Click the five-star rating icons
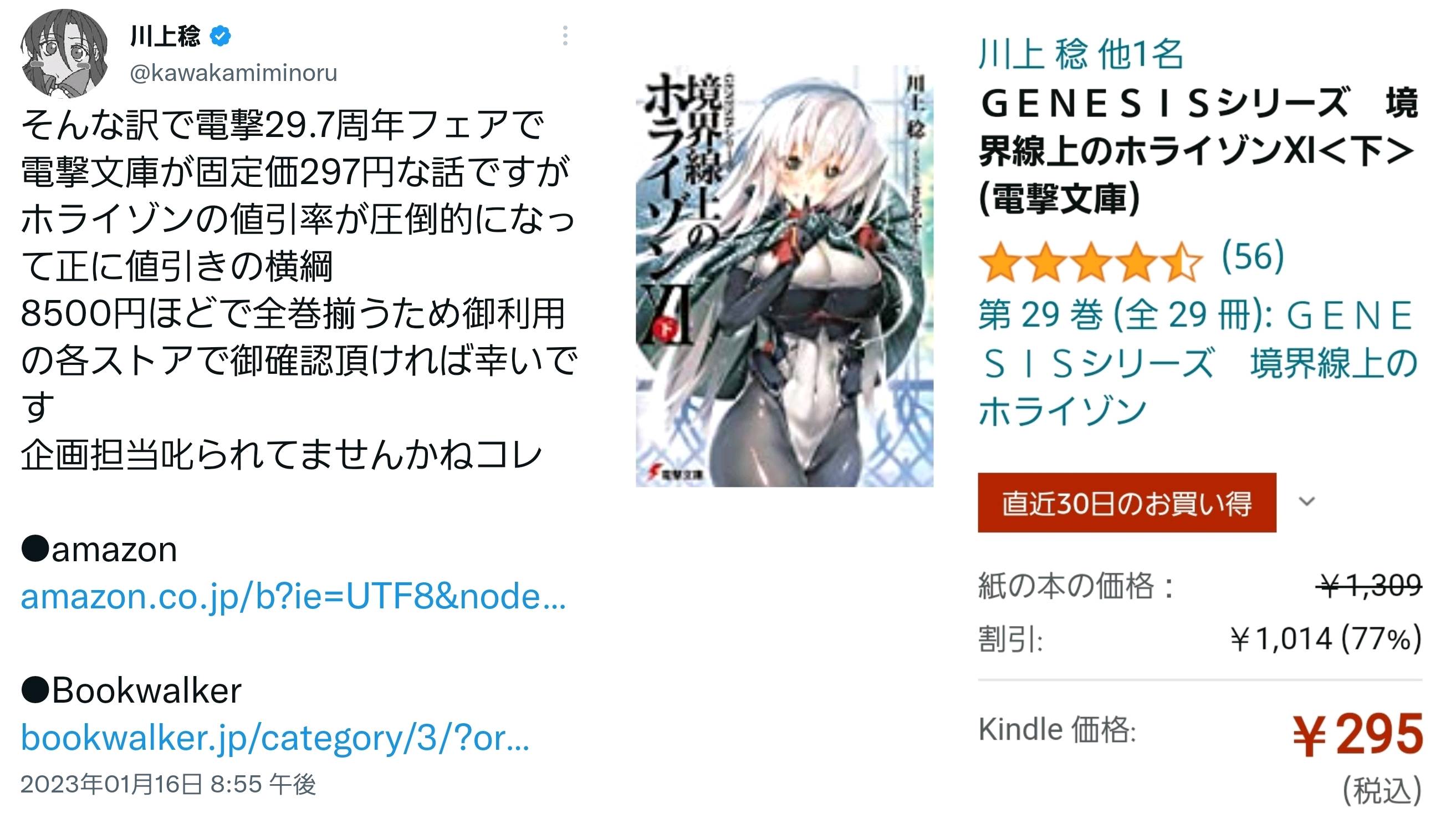Viewport: 1456px width, 813px height. click(1090, 262)
